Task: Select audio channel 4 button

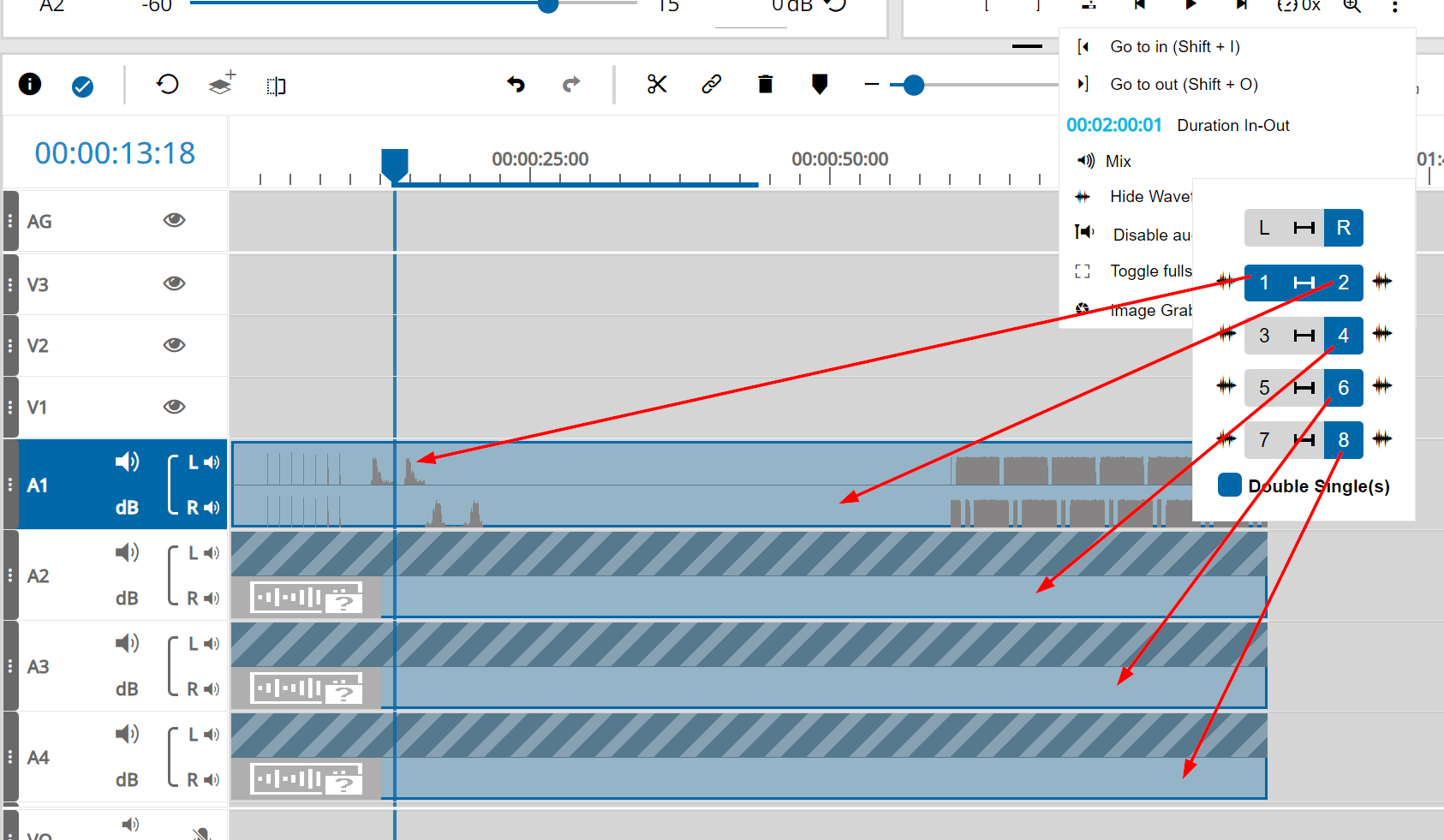Action: click(1343, 336)
